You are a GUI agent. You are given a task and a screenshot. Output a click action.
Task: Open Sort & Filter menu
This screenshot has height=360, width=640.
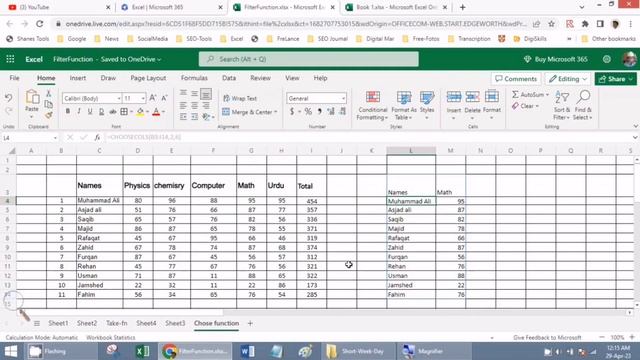562,105
